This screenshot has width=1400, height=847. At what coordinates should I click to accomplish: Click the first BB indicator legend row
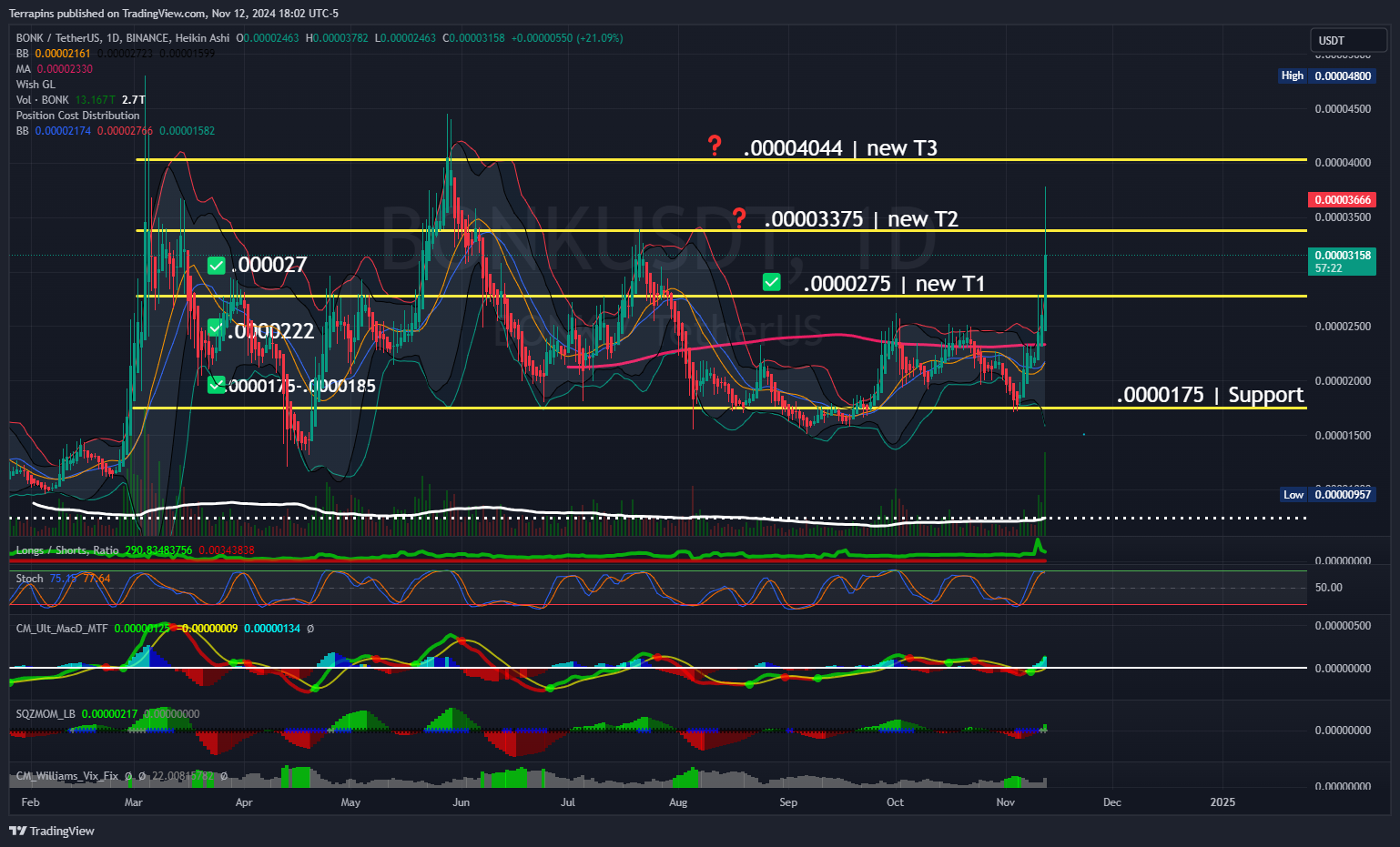click(x=116, y=54)
